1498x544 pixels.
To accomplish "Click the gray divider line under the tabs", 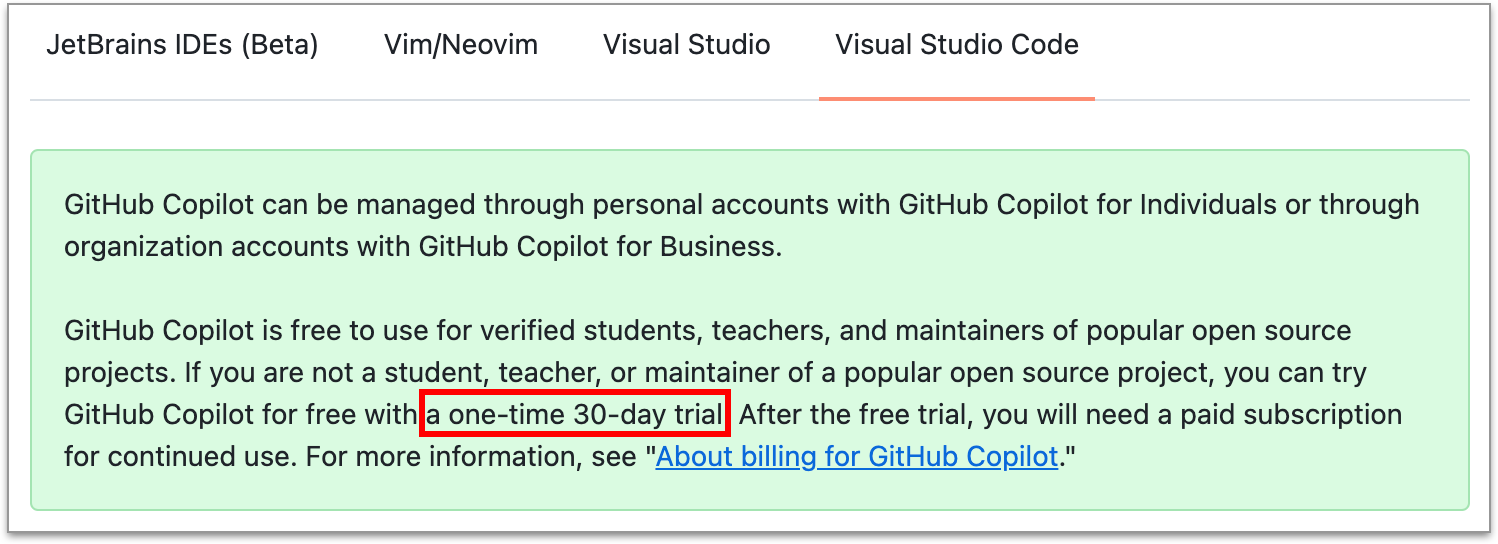I will coord(400,100).
